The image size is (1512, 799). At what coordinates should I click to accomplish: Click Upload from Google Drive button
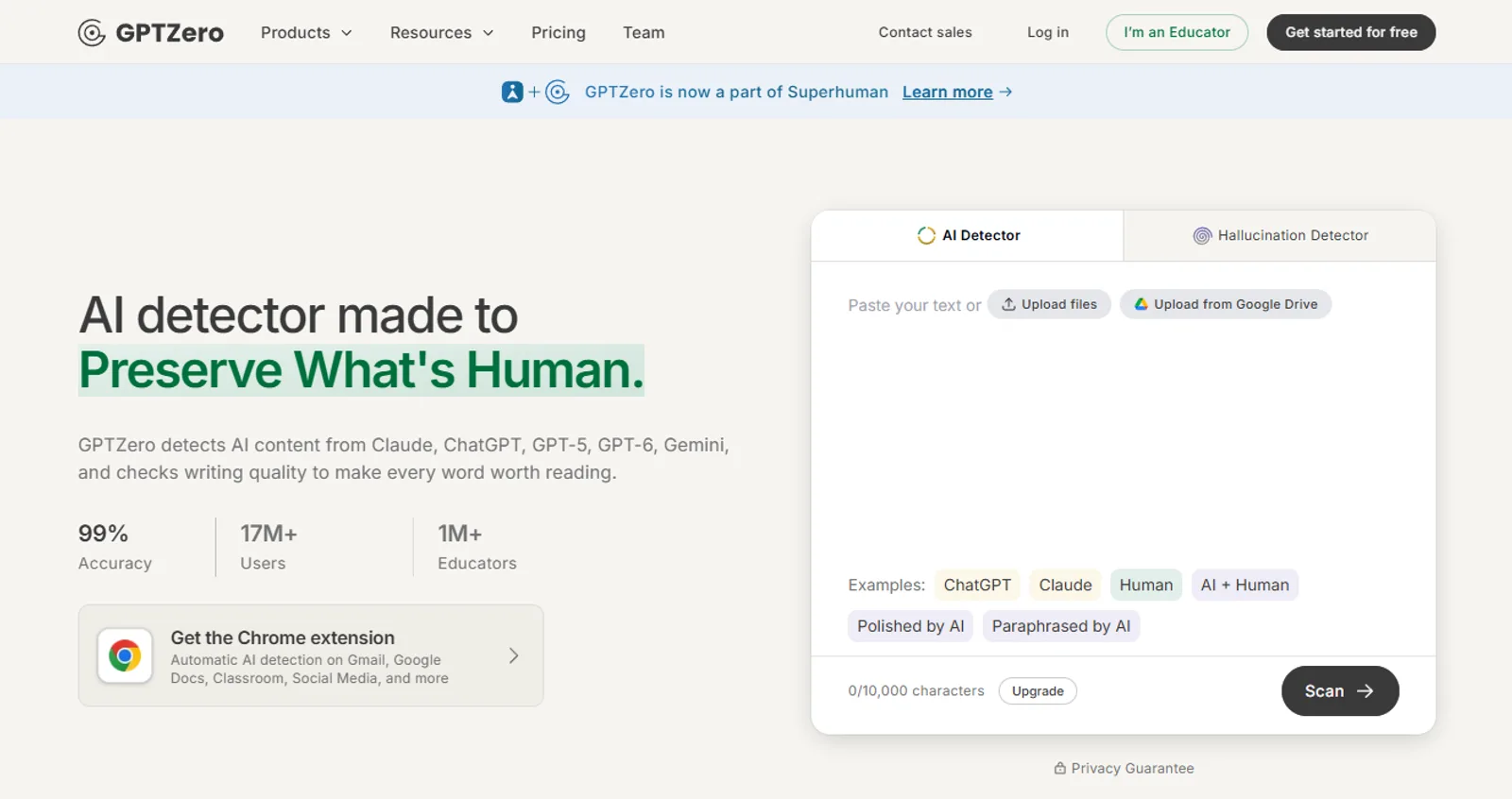point(1226,304)
